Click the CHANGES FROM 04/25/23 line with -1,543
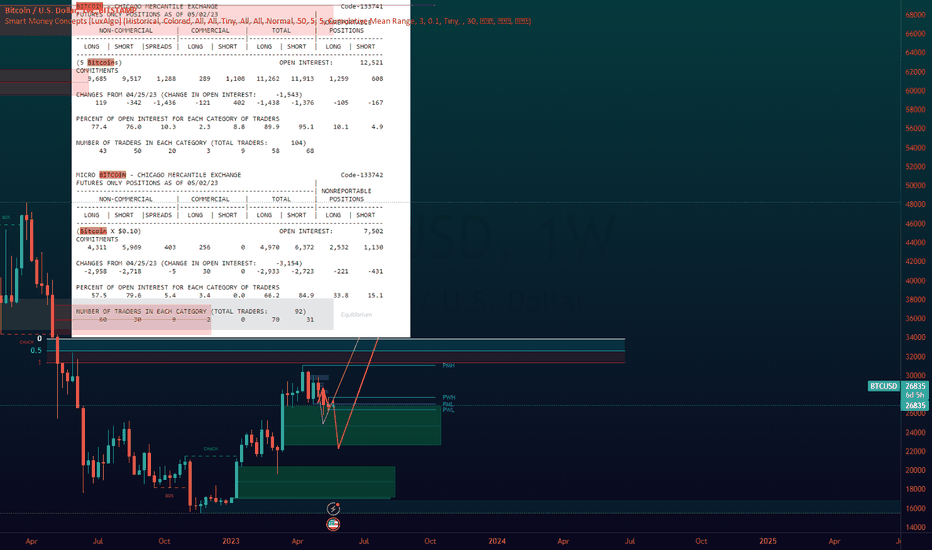This screenshot has height=550, width=932. click(189, 95)
